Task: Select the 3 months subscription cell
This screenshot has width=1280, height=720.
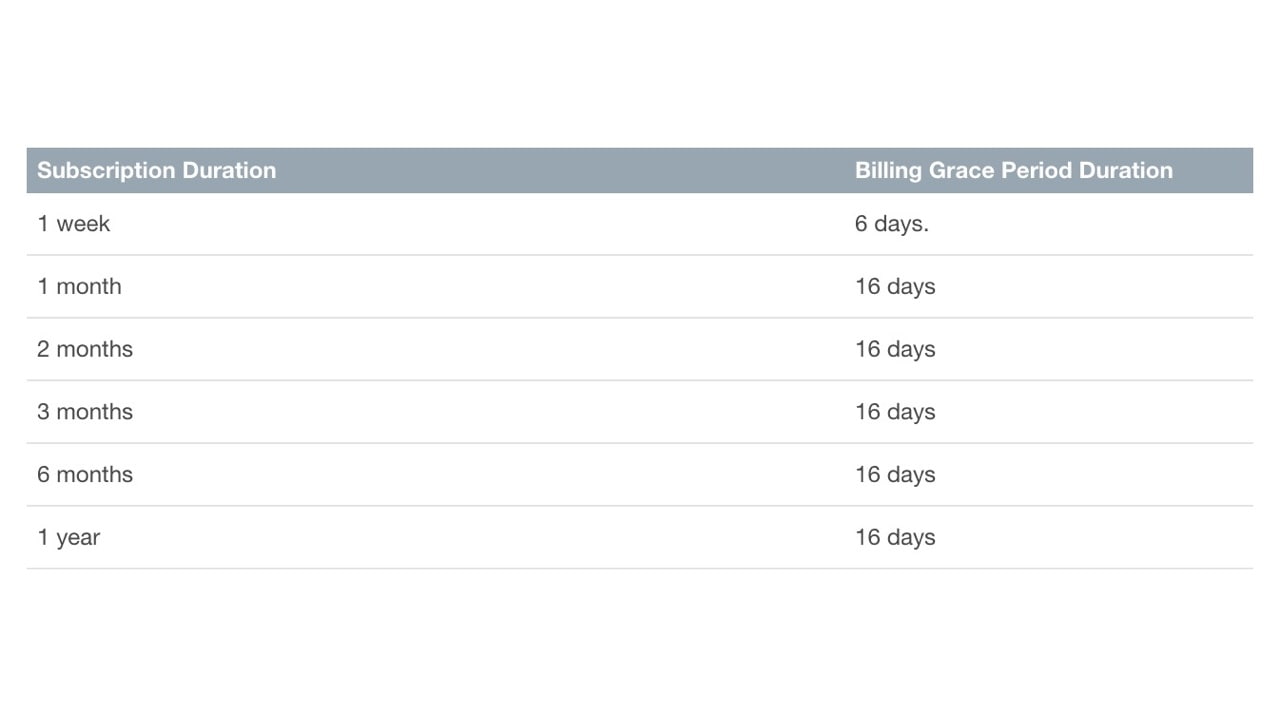Action: pos(85,412)
